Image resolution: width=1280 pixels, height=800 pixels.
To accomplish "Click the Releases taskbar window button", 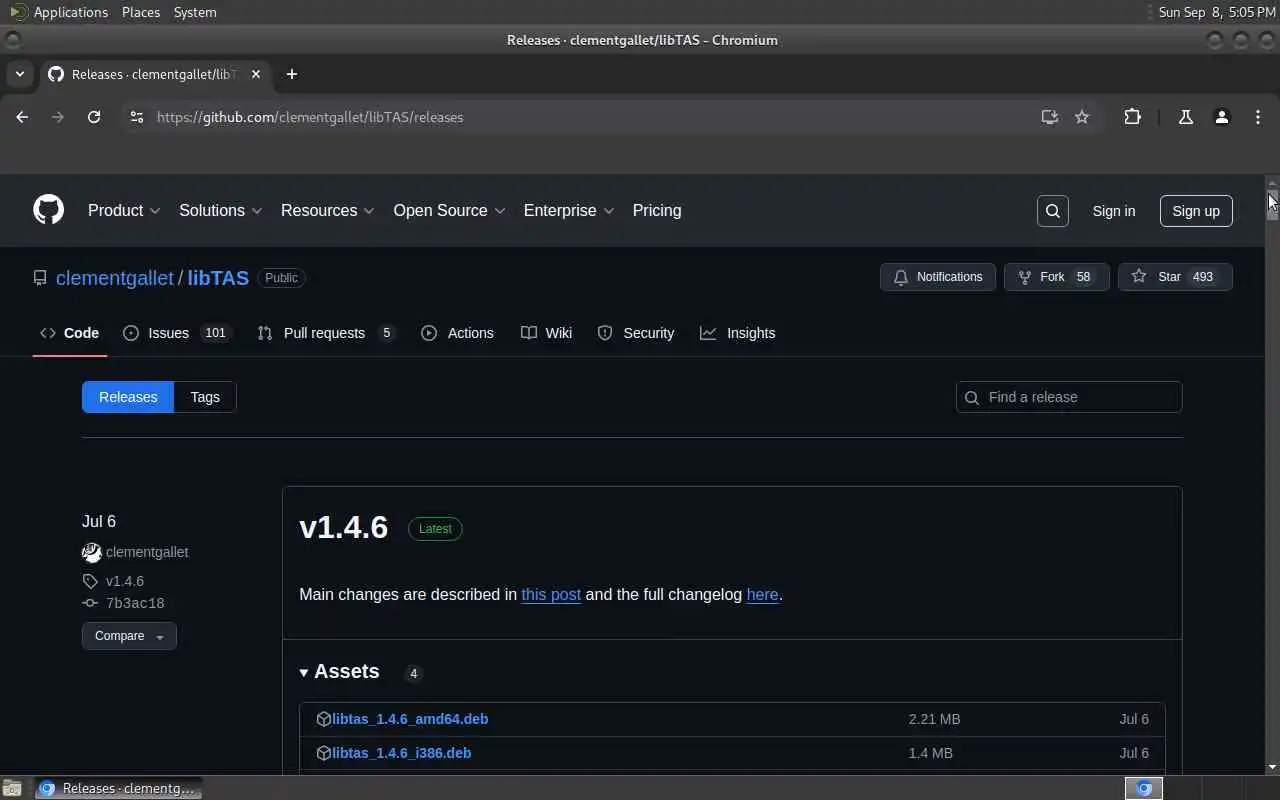I will (x=118, y=788).
